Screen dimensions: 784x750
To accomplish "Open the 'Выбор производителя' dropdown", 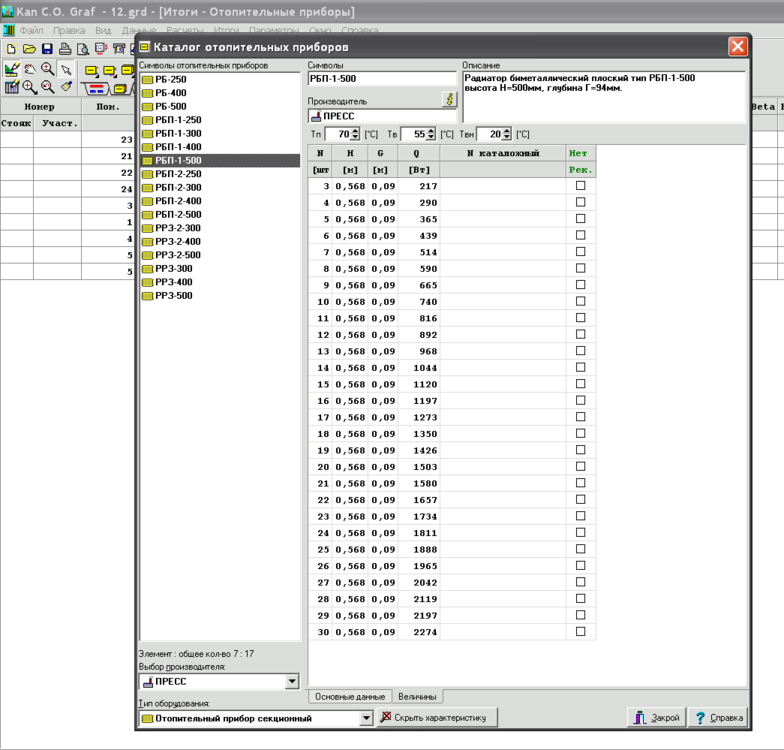I will pyautogui.click(x=292, y=682).
